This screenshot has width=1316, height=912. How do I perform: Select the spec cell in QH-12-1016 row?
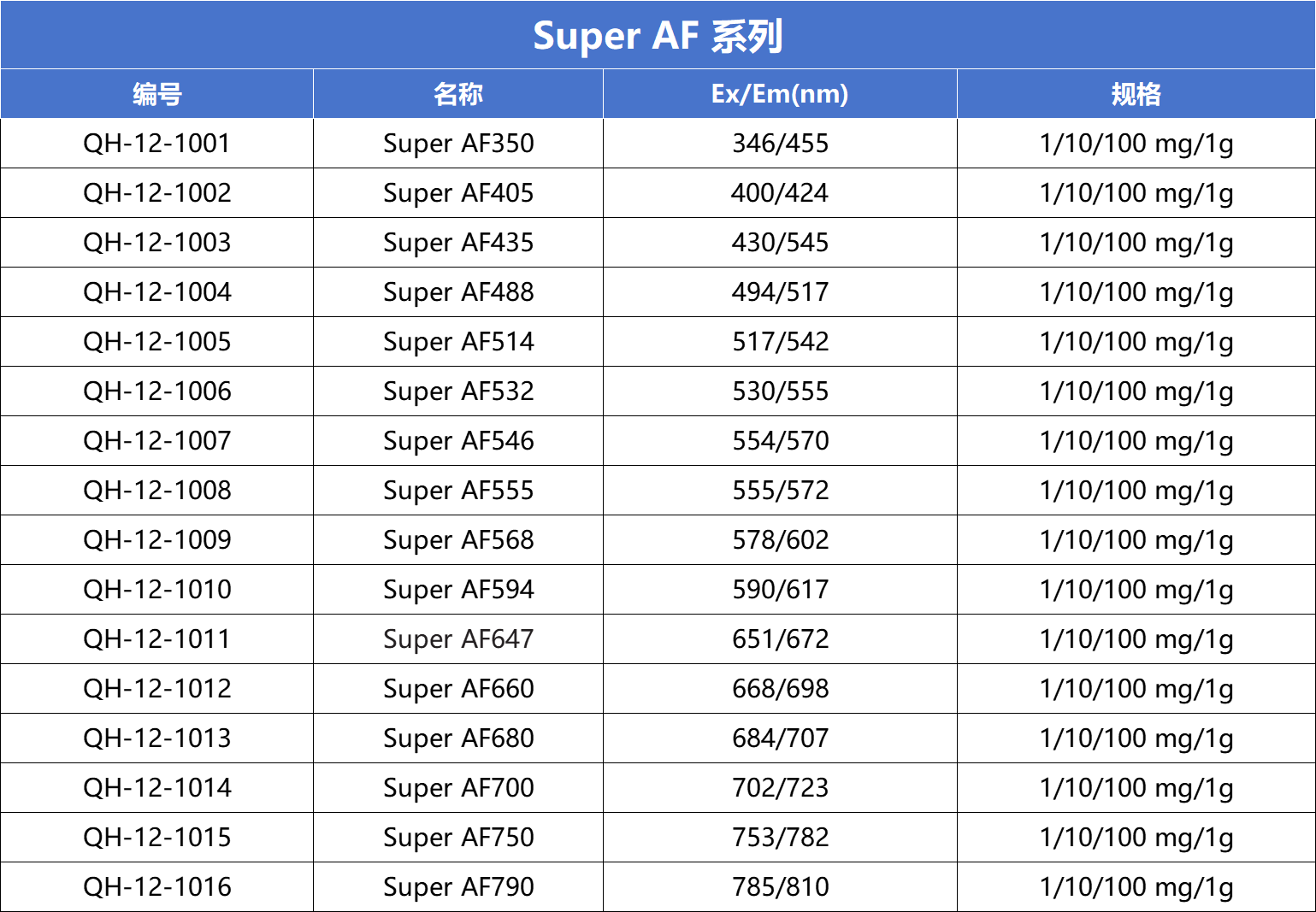(x=1136, y=886)
